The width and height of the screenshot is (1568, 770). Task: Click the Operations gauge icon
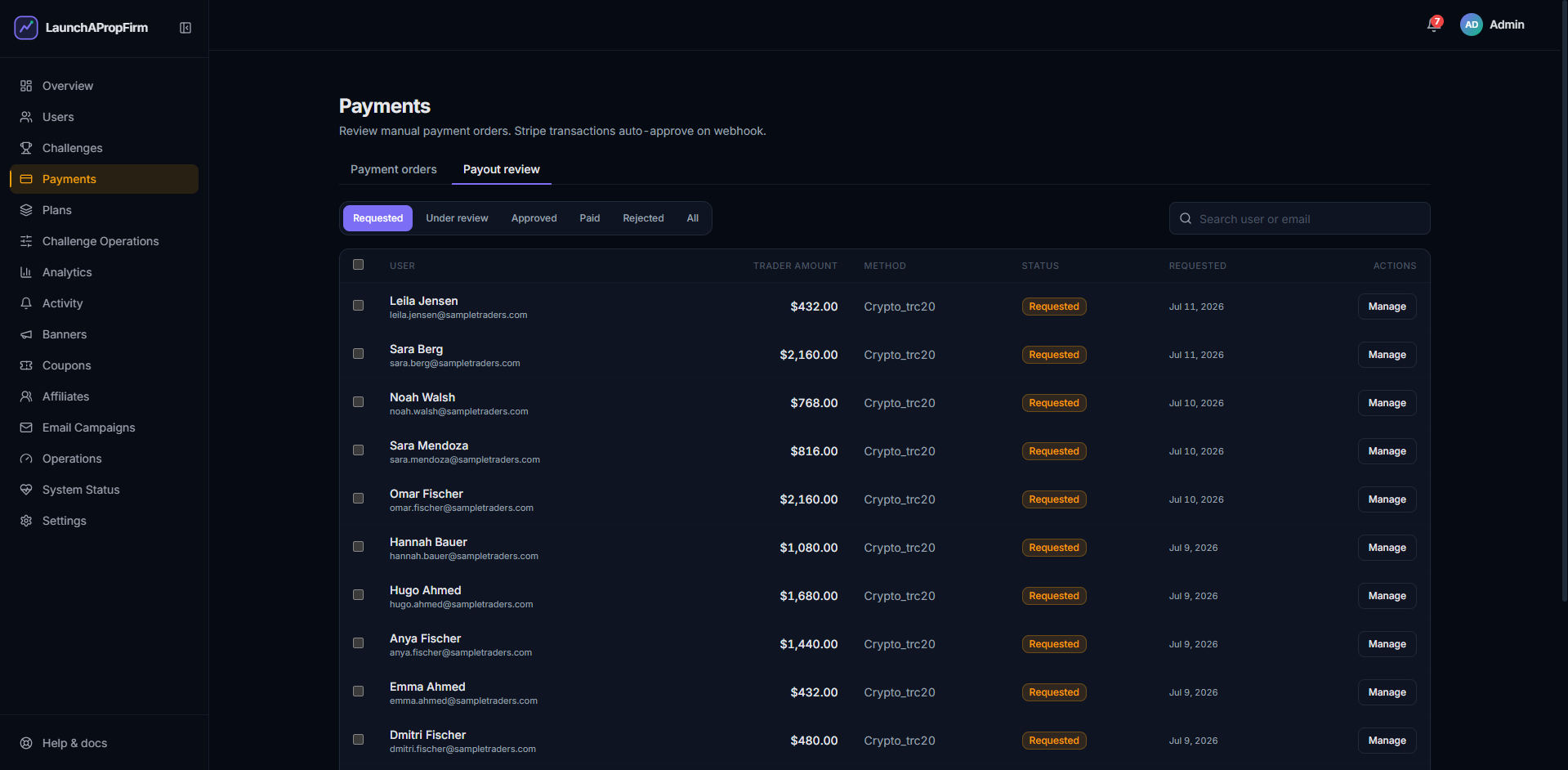[x=26, y=459]
